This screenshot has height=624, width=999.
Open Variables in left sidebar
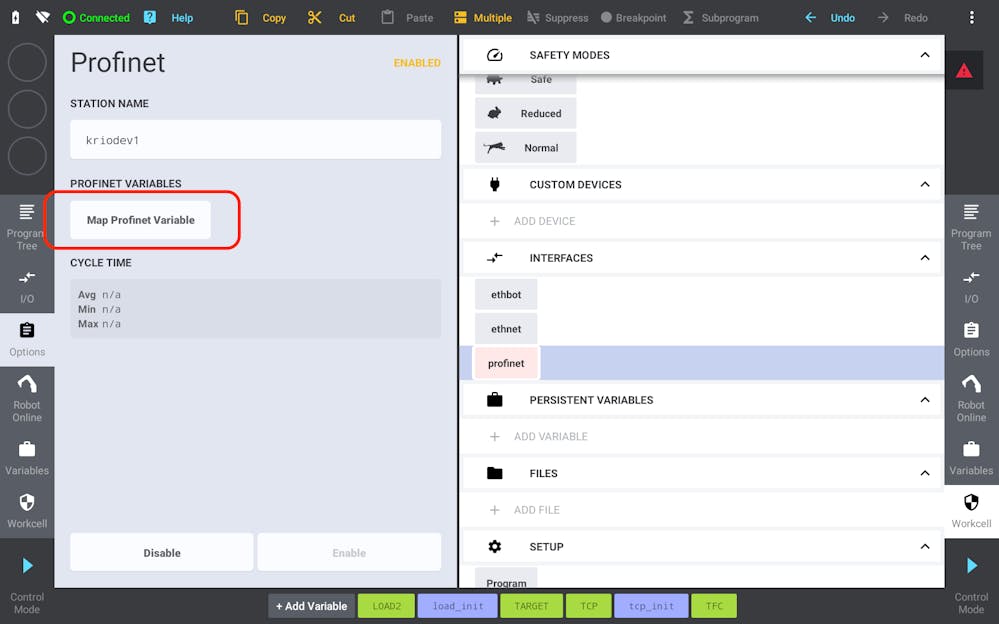point(27,458)
